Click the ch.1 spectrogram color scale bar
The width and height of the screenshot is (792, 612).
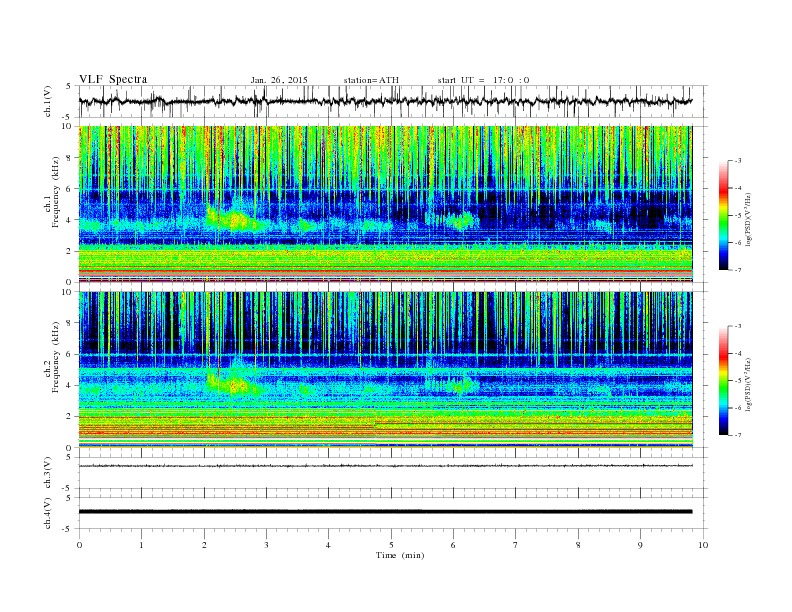click(x=724, y=216)
